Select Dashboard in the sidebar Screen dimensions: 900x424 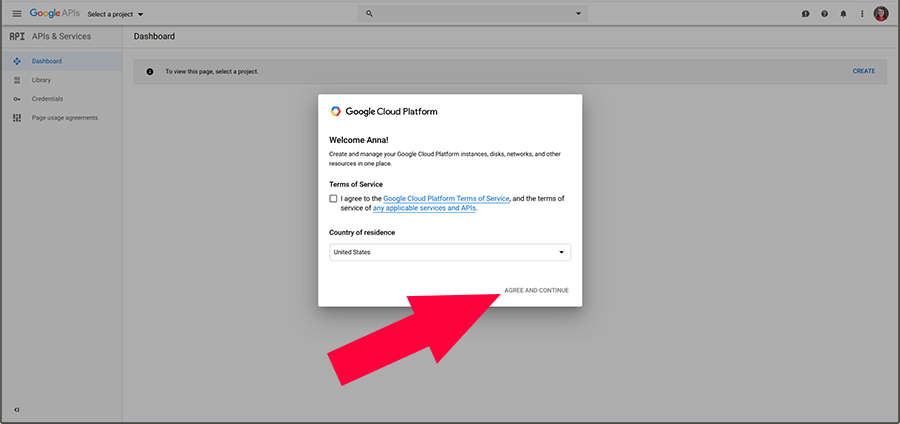coord(61,61)
